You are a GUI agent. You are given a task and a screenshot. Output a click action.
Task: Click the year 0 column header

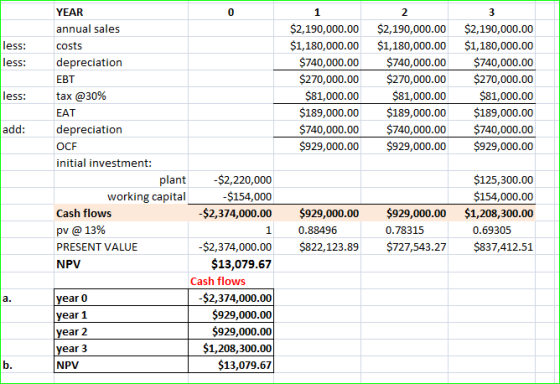231,12
